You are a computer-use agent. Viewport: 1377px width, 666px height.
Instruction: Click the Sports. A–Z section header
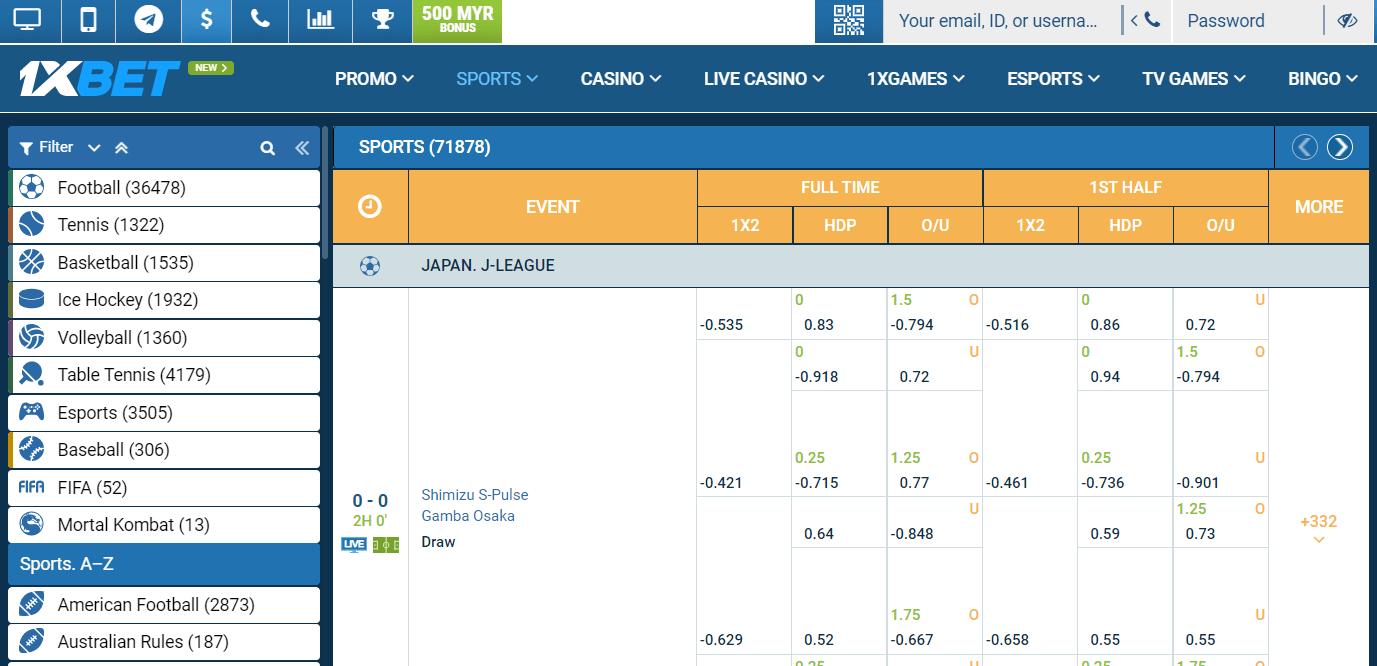[164, 564]
